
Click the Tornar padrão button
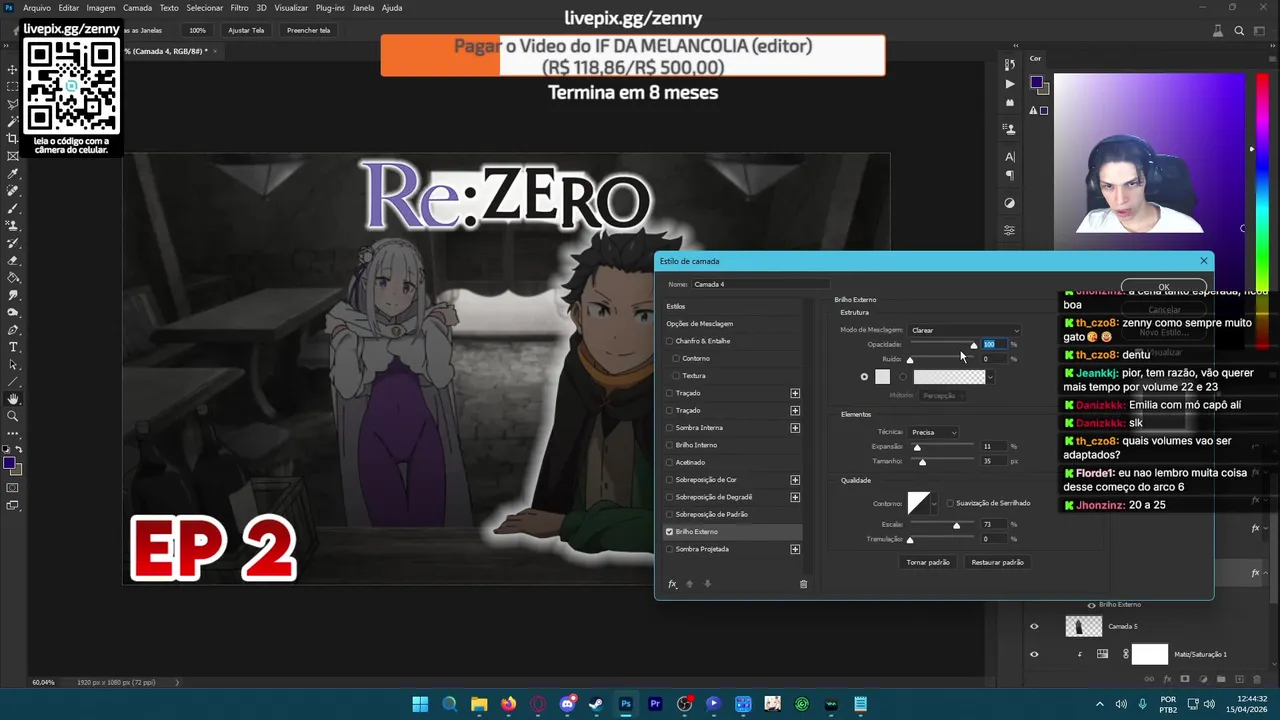928,562
